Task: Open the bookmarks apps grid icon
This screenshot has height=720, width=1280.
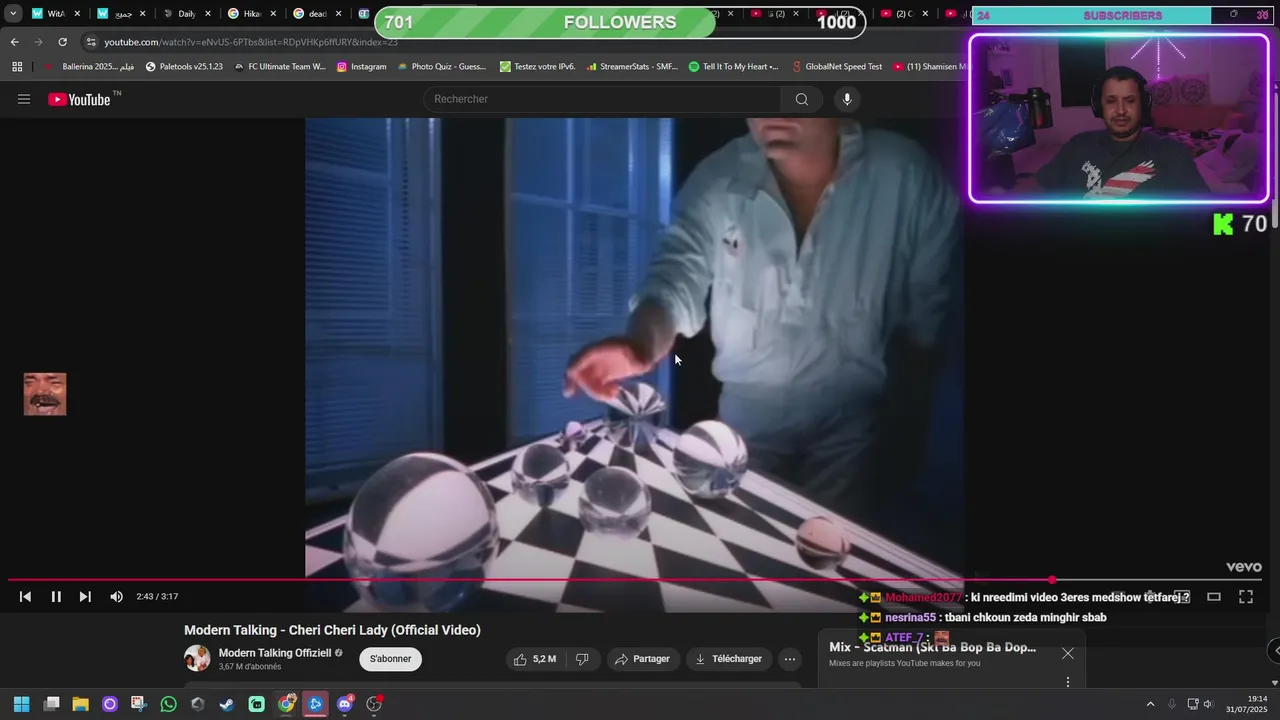Action: pyautogui.click(x=17, y=67)
